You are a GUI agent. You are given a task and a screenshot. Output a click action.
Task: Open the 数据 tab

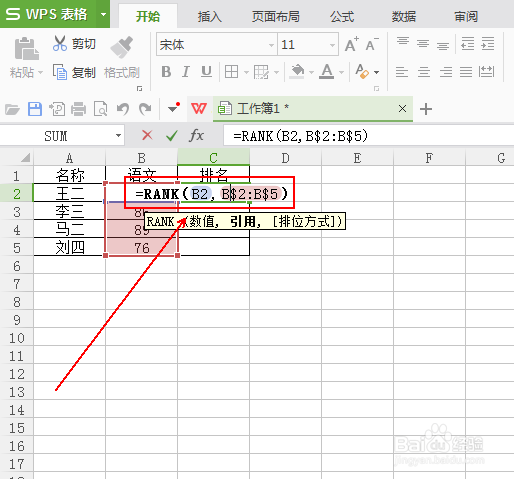pyautogui.click(x=404, y=16)
